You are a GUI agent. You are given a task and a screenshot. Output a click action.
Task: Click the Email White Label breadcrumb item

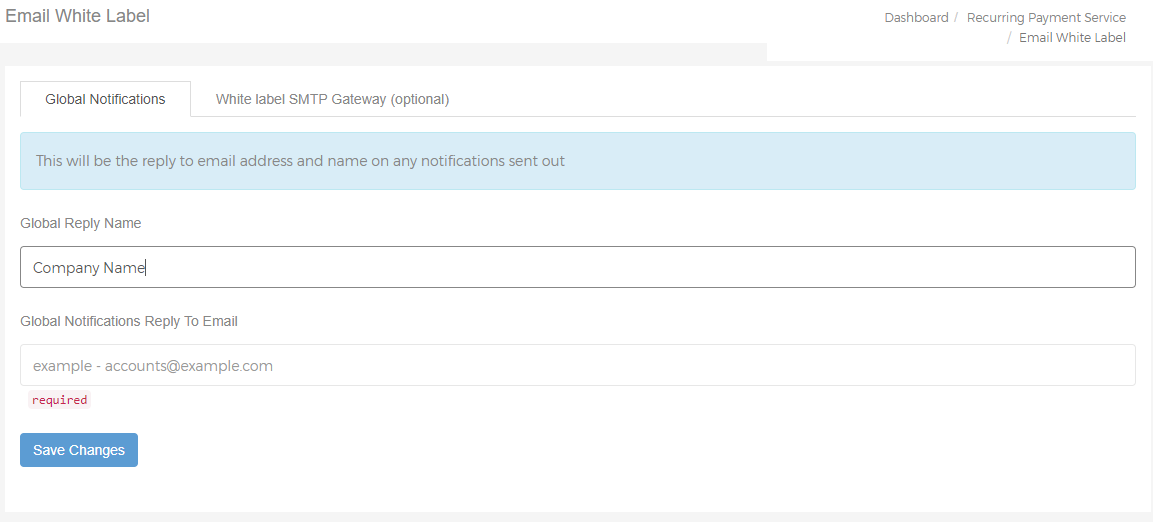tap(1072, 37)
